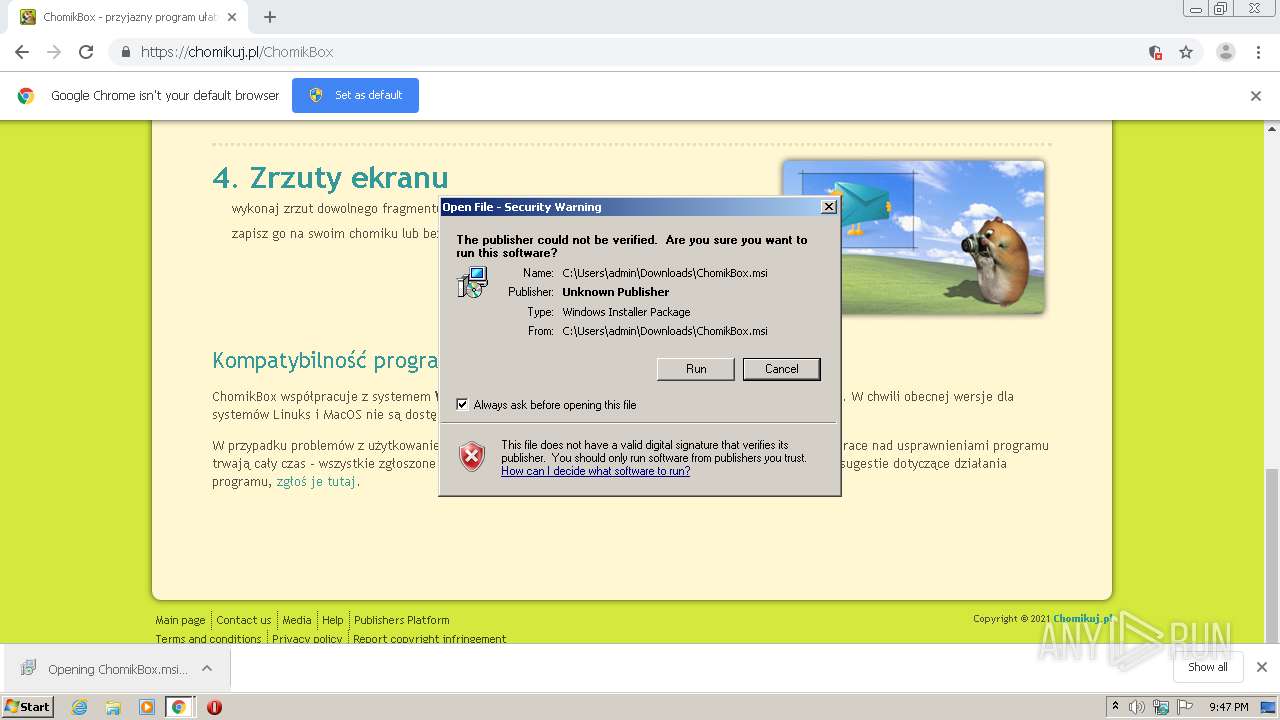This screenshot has height=720, width=1280.
Task: Click the Chrome taskbar icon
Action: pyautogui.click(x=178, y=707)
